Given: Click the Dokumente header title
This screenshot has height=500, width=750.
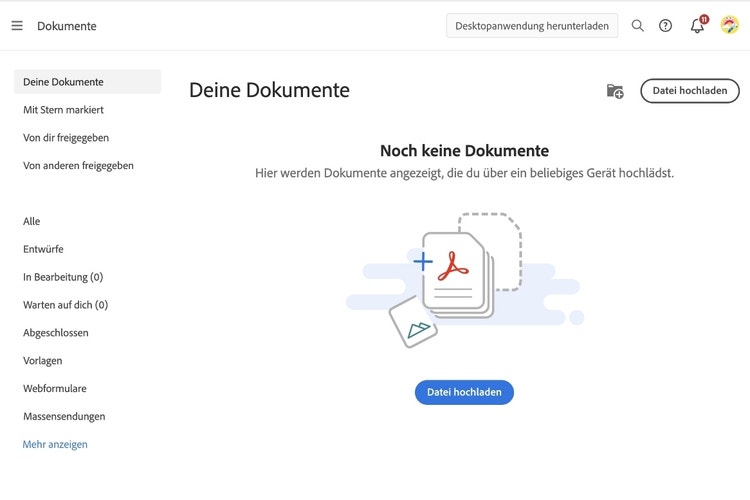Looking at the screenshot, I should [x=66, y=26].
